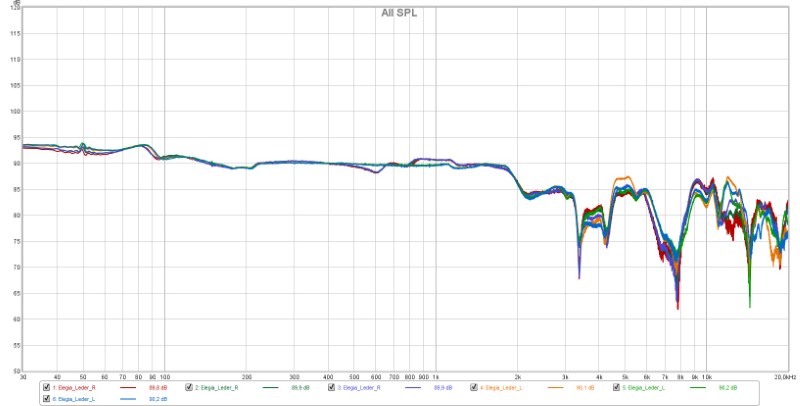Toggle trace 5 Elegia_Leder_L checkbox
The image size is (800, 406).
click(x=617, y=387)
